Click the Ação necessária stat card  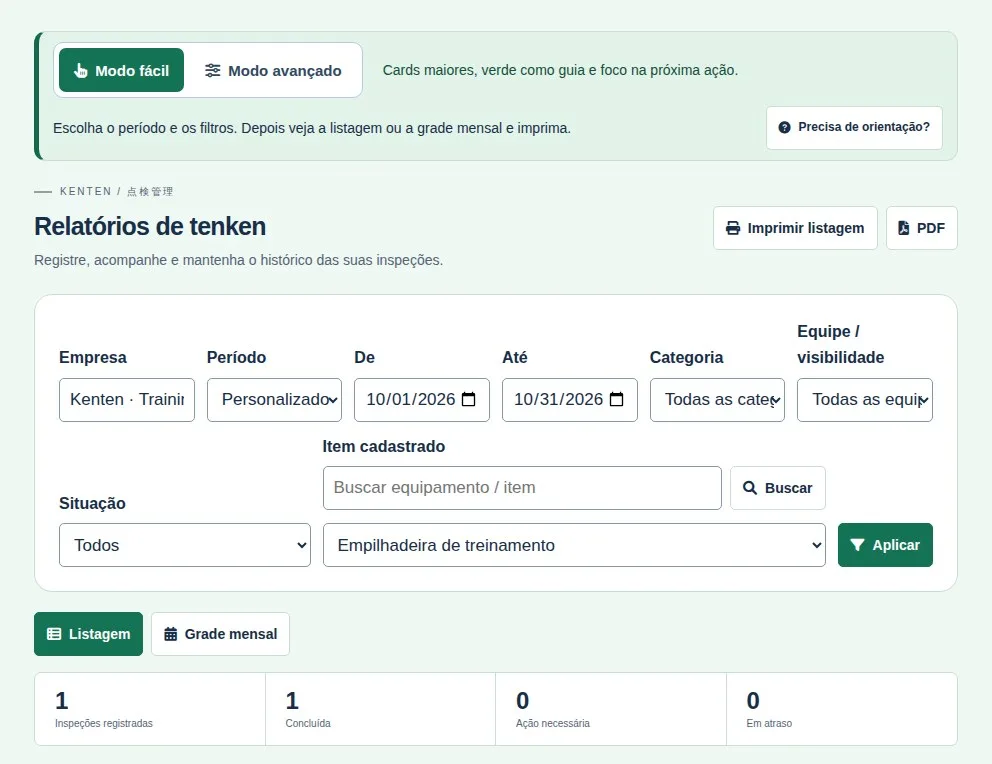pos(611,709)
